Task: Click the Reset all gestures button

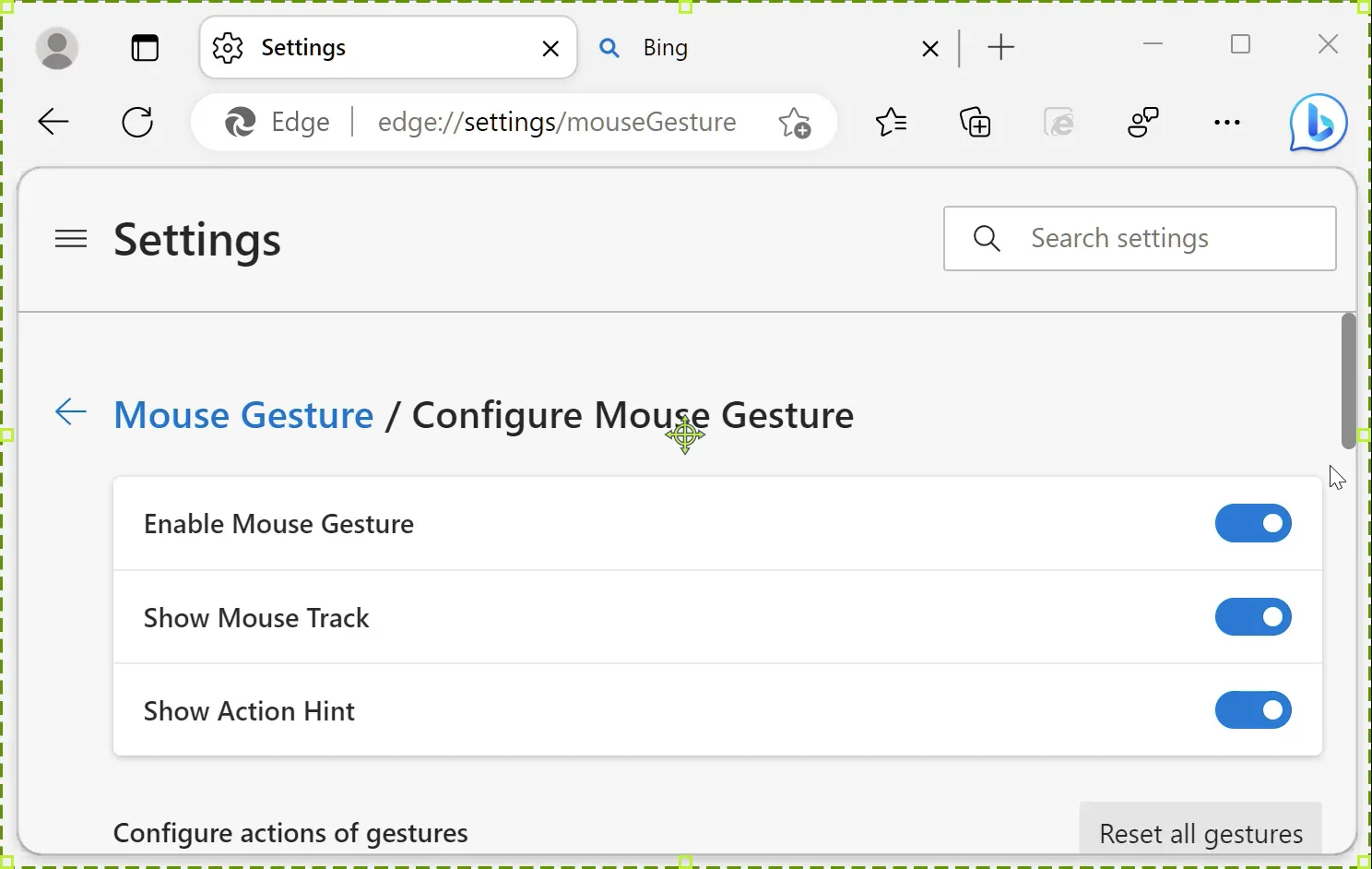Action: [1200, 833]
